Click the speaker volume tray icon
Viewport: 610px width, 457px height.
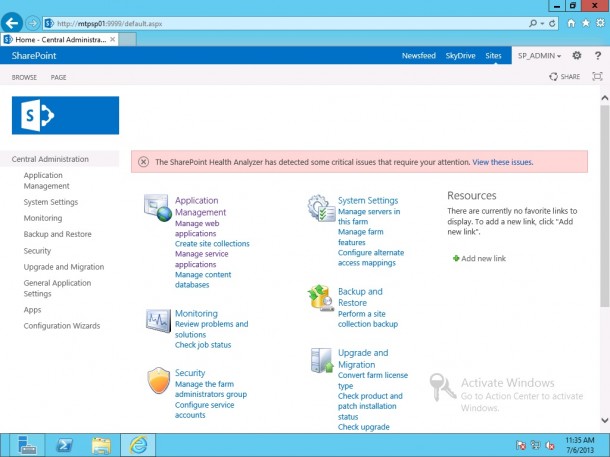point(550,445)
